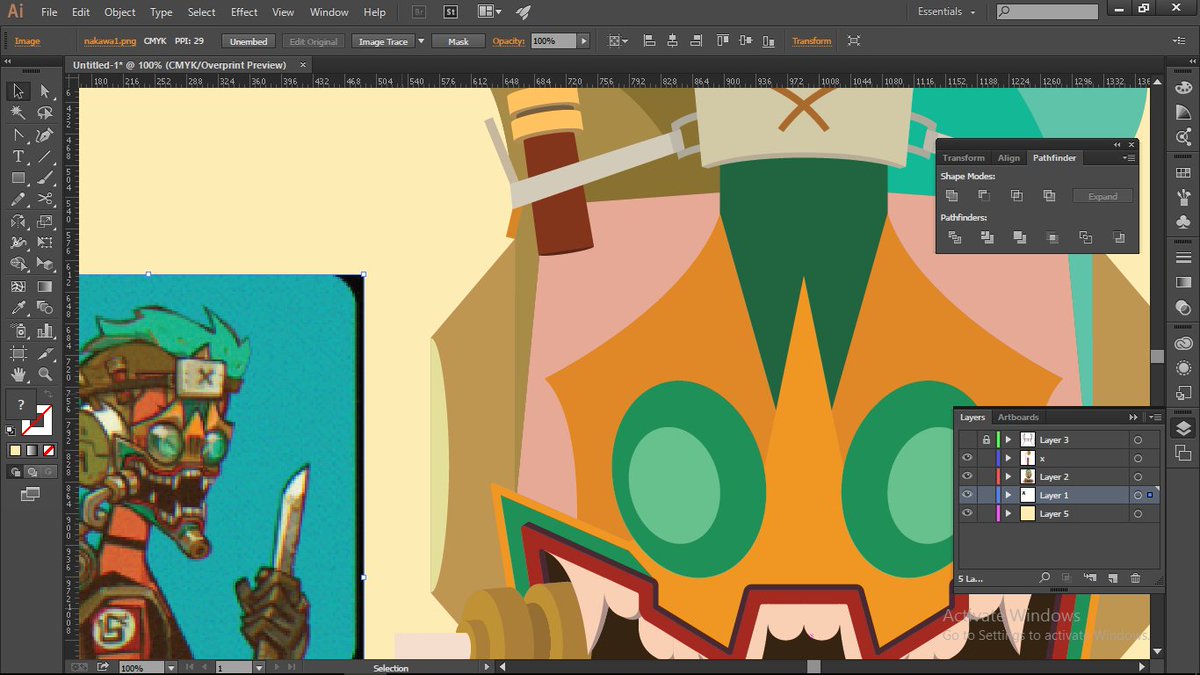
Task: Switch to the Artboards tab
Action: click(1018, 417)
